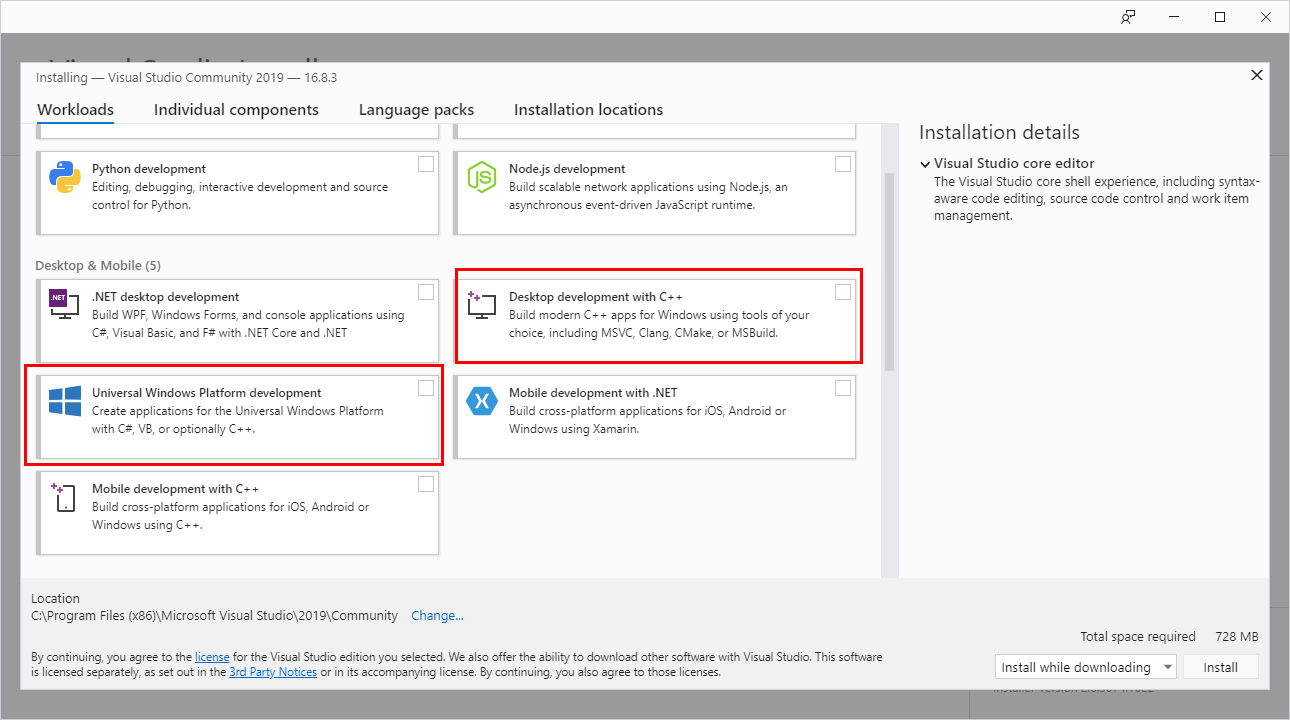Tick Universal Windows Platform development checkbox
This screenshot has width=1290, height=720.
(426, 388)
